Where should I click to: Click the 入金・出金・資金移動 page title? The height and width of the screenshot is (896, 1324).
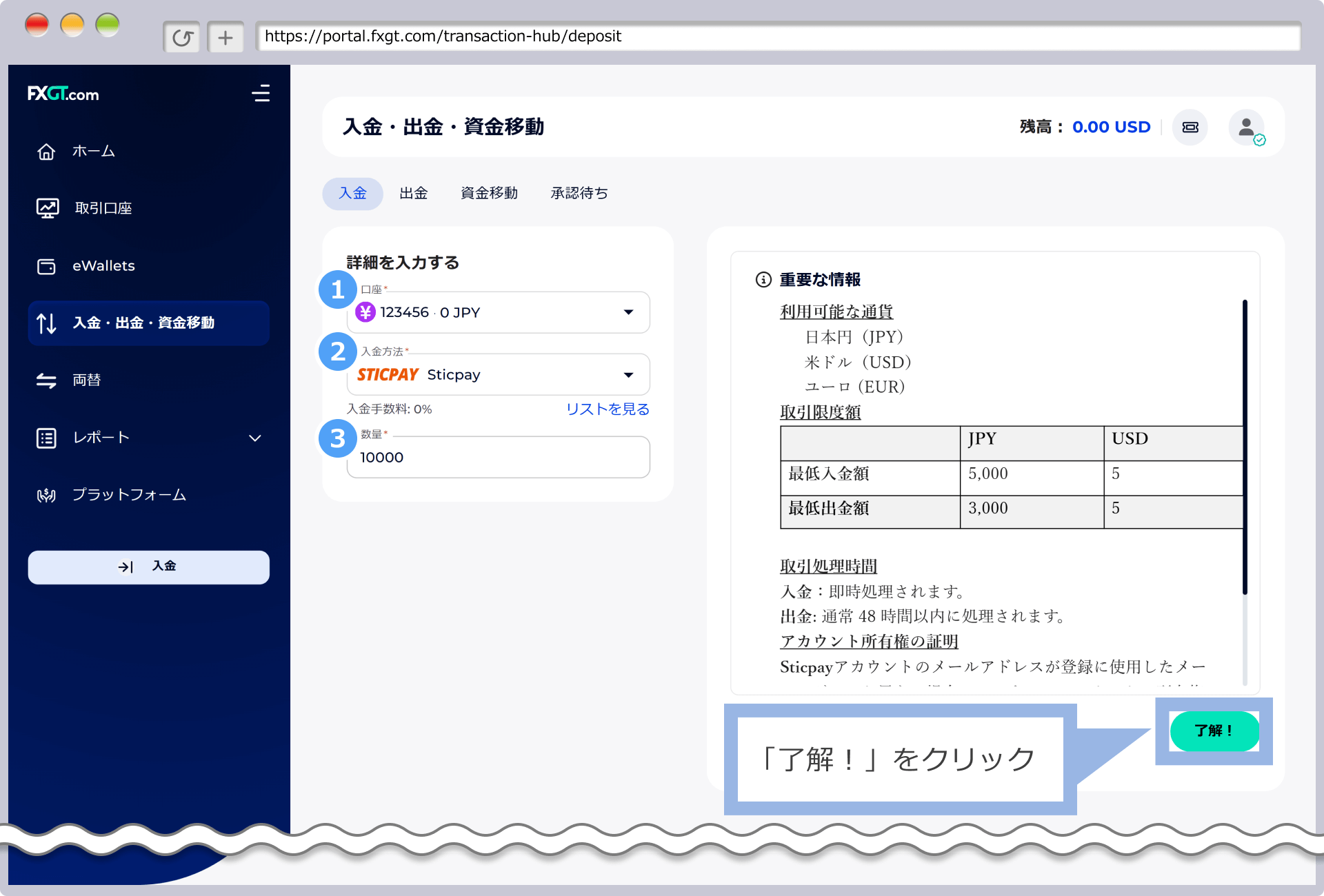point(443,127)
